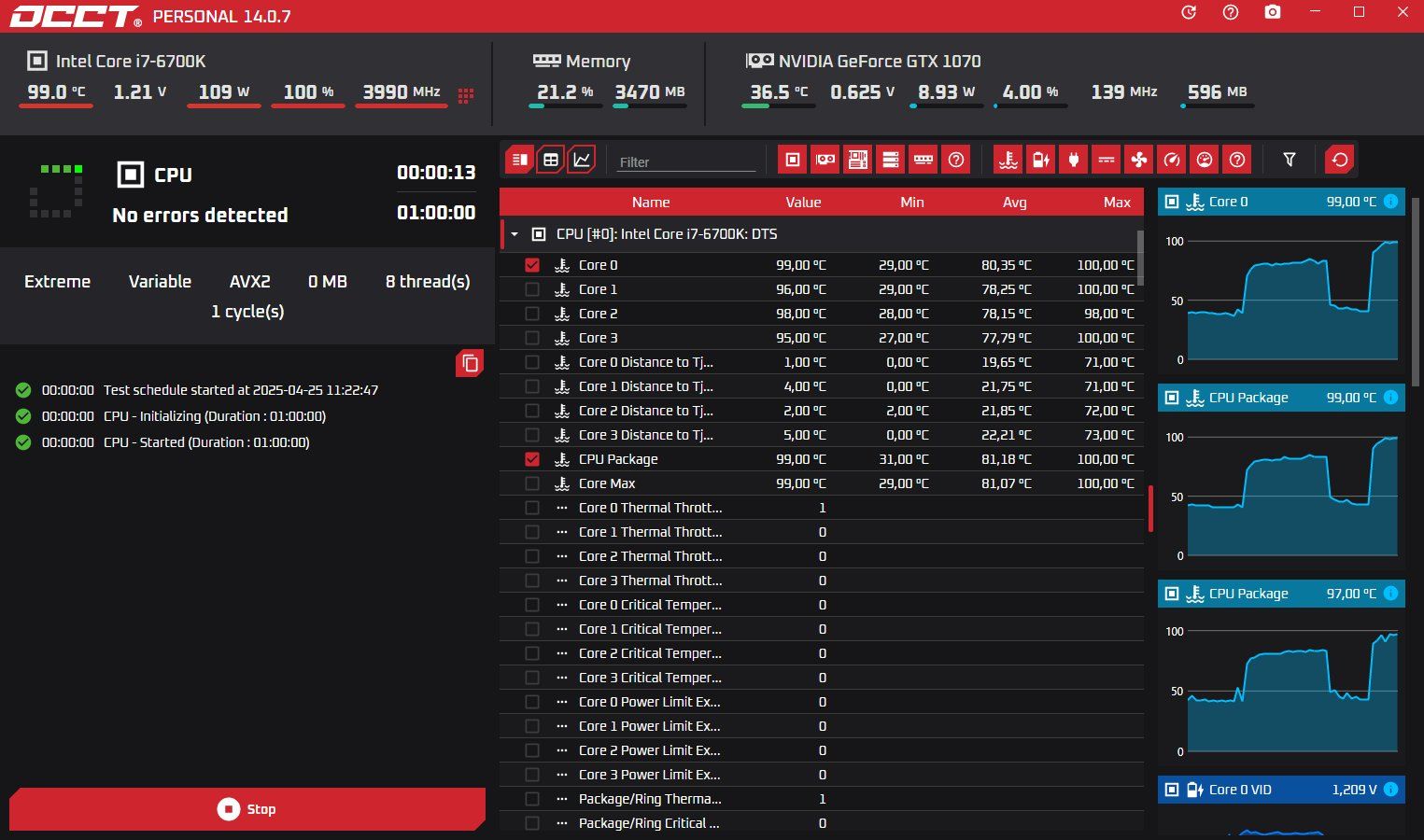Viewport: 1424px width, 840px height.
Task: Take a screenshot with the camera icon
Action: (1273, 12)
